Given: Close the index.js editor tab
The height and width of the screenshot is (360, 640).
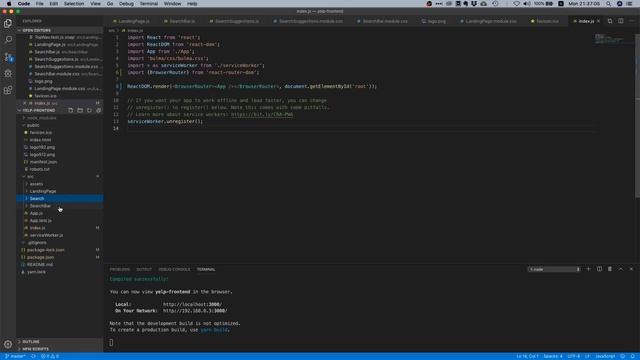Looking at the screenshot, I should (599, 21).
